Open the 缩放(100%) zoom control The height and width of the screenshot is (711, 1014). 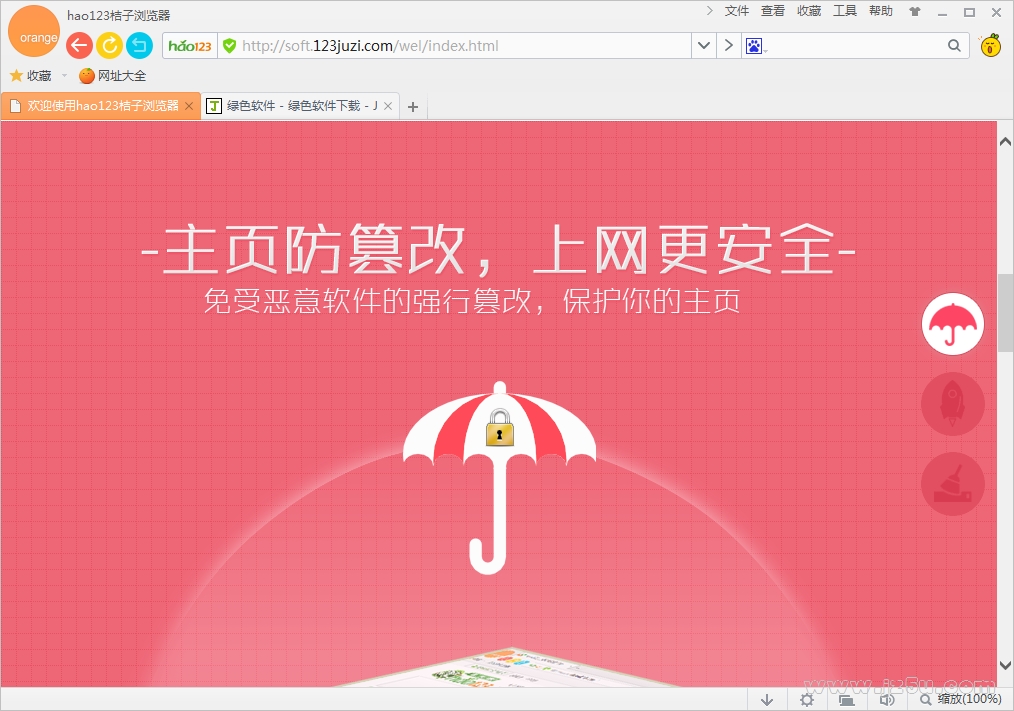click(x=961, y=699)
